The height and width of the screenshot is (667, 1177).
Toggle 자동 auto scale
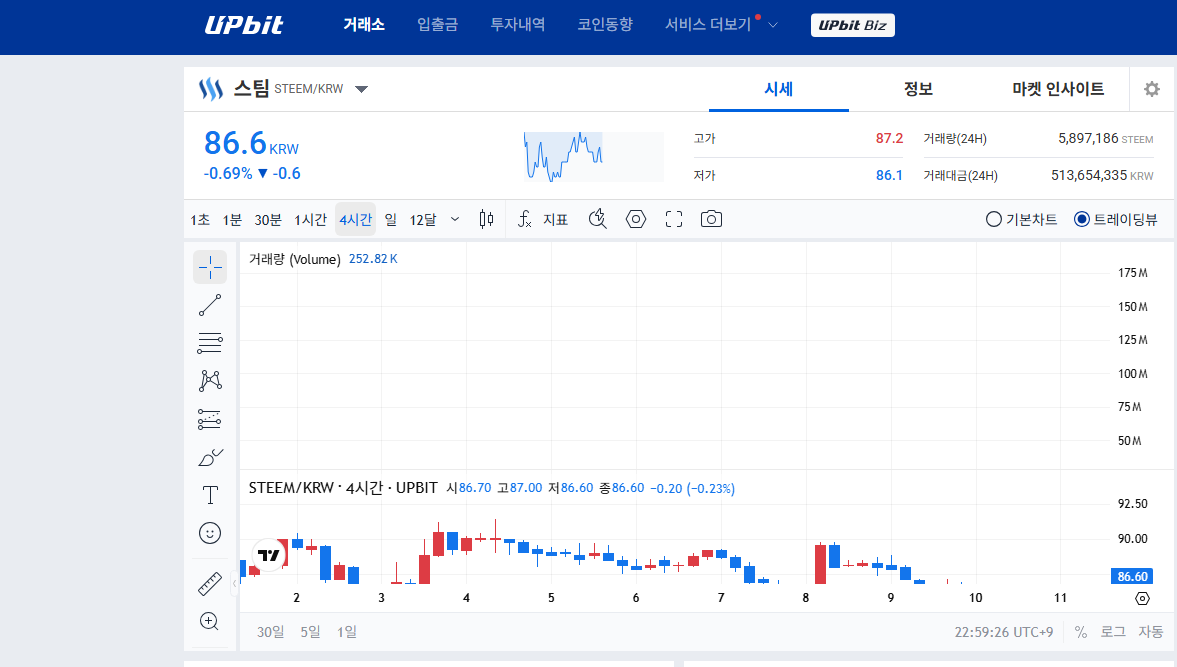(x=1150, y=632)
